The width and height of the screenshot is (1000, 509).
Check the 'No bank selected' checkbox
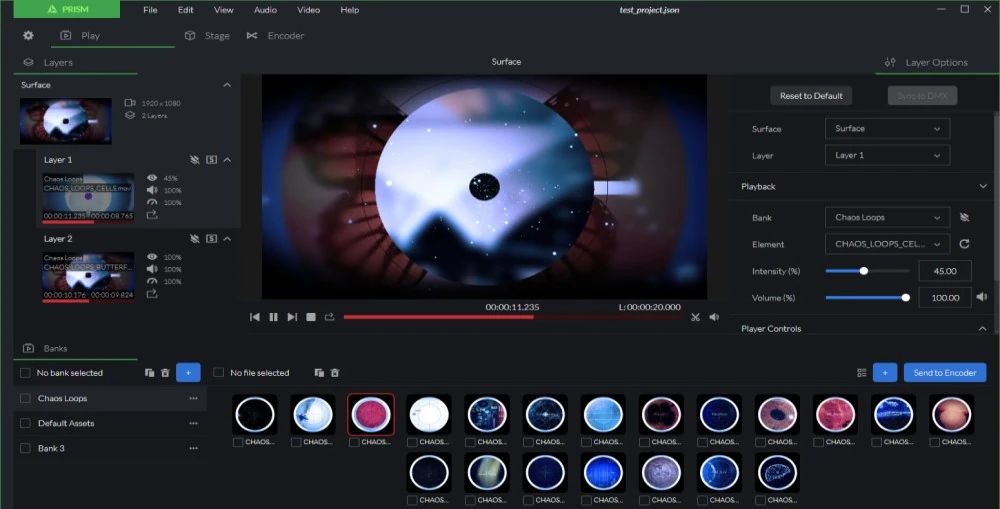[x=26, y=373]
